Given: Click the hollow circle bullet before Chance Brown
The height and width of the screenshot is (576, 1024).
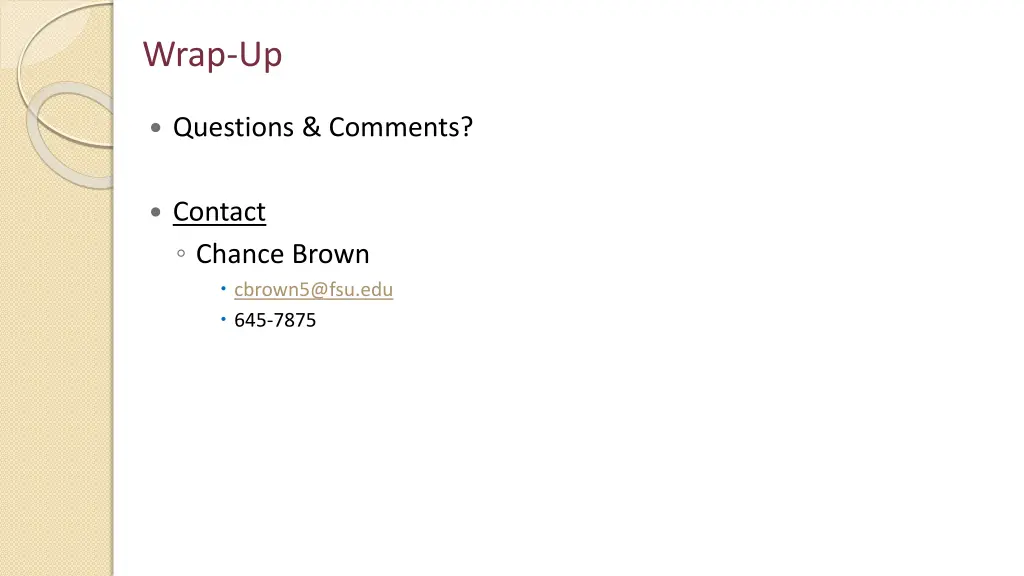Looking at the screenshot, I should pyautogui.click(x=181, y=253).
